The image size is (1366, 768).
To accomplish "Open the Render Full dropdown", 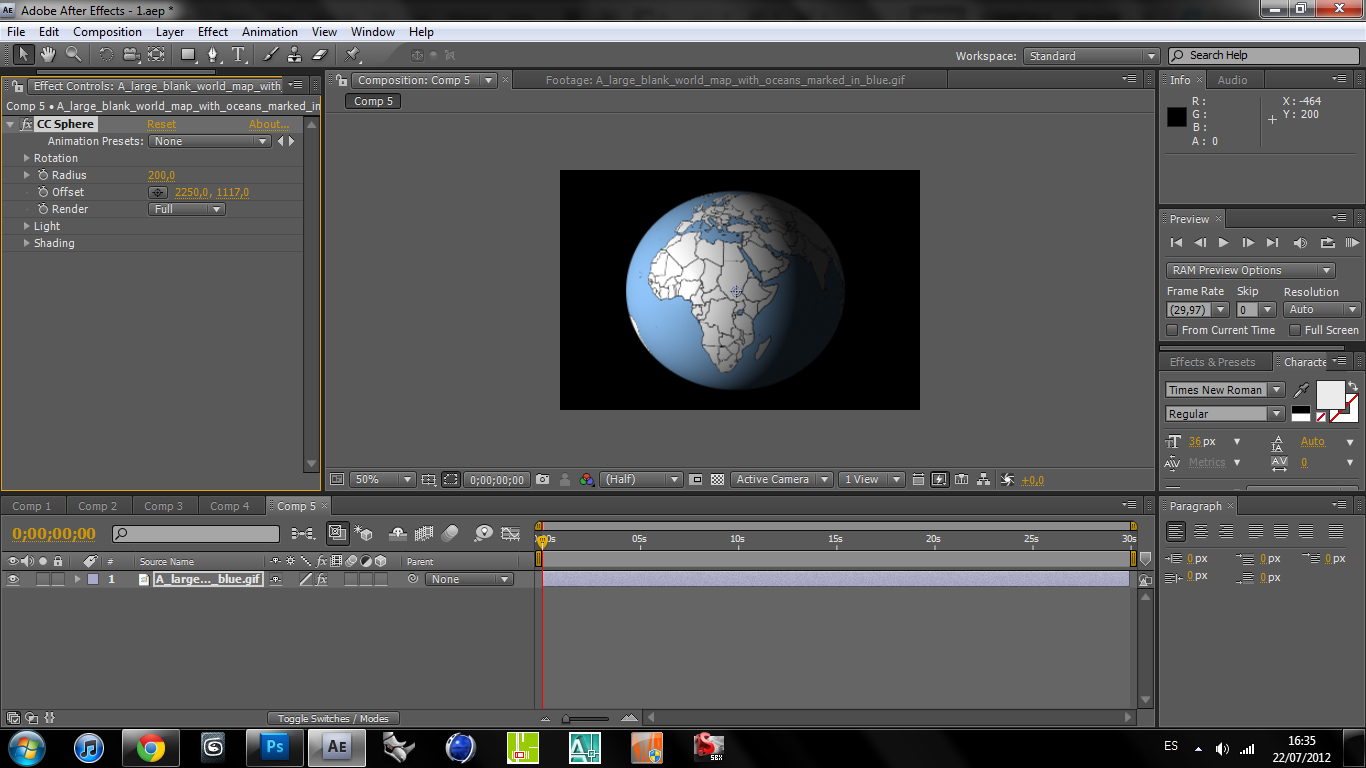I will pyautogui.click(x=187, y=209).
